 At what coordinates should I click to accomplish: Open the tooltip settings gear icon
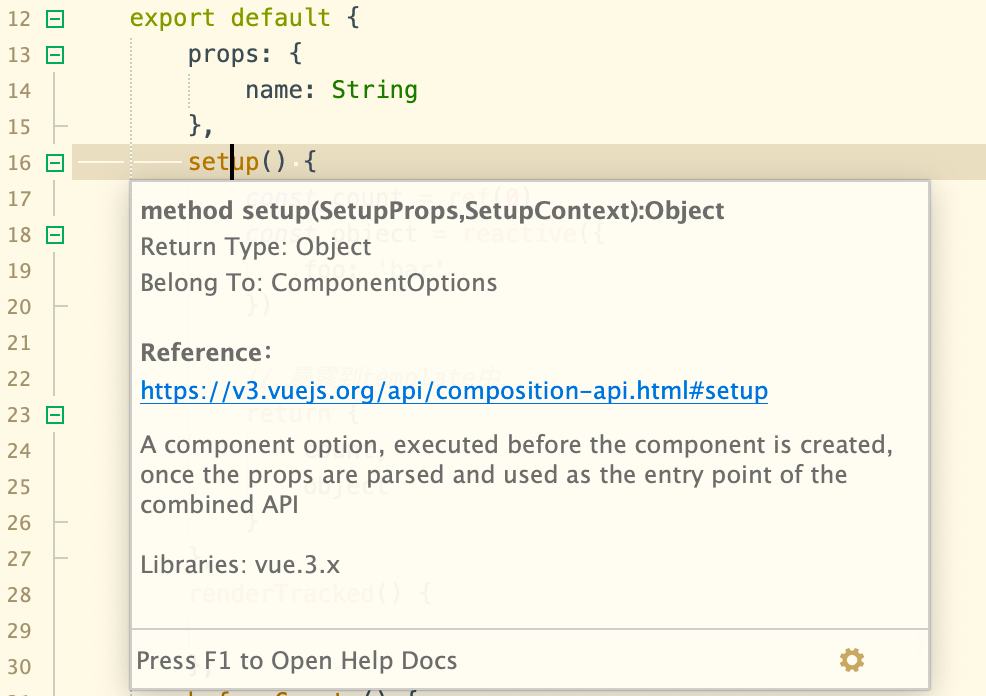pyautogui.click(x=851, y=660)
